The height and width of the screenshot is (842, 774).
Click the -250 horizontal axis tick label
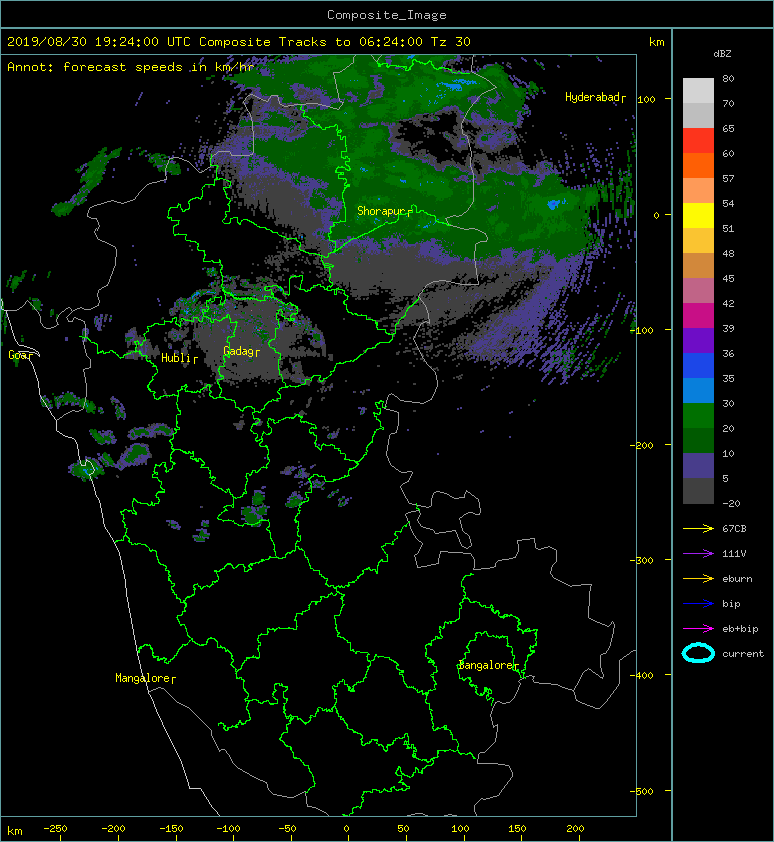[55, 829]
